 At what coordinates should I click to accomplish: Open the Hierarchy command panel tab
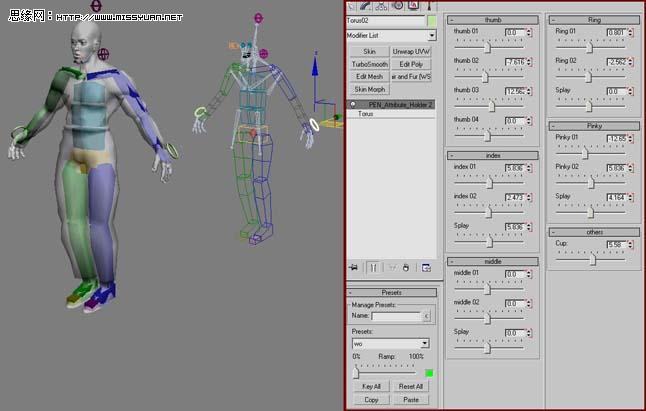[383, 5]
